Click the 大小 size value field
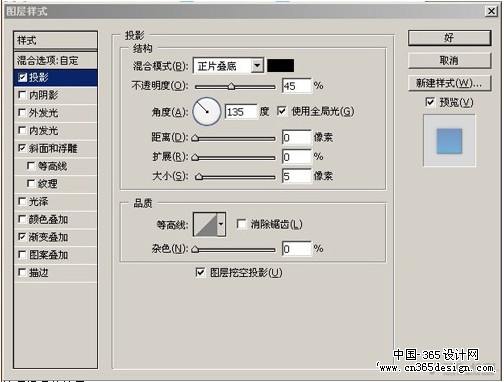Viewport: 504px width, 382px height. point(296,176)
